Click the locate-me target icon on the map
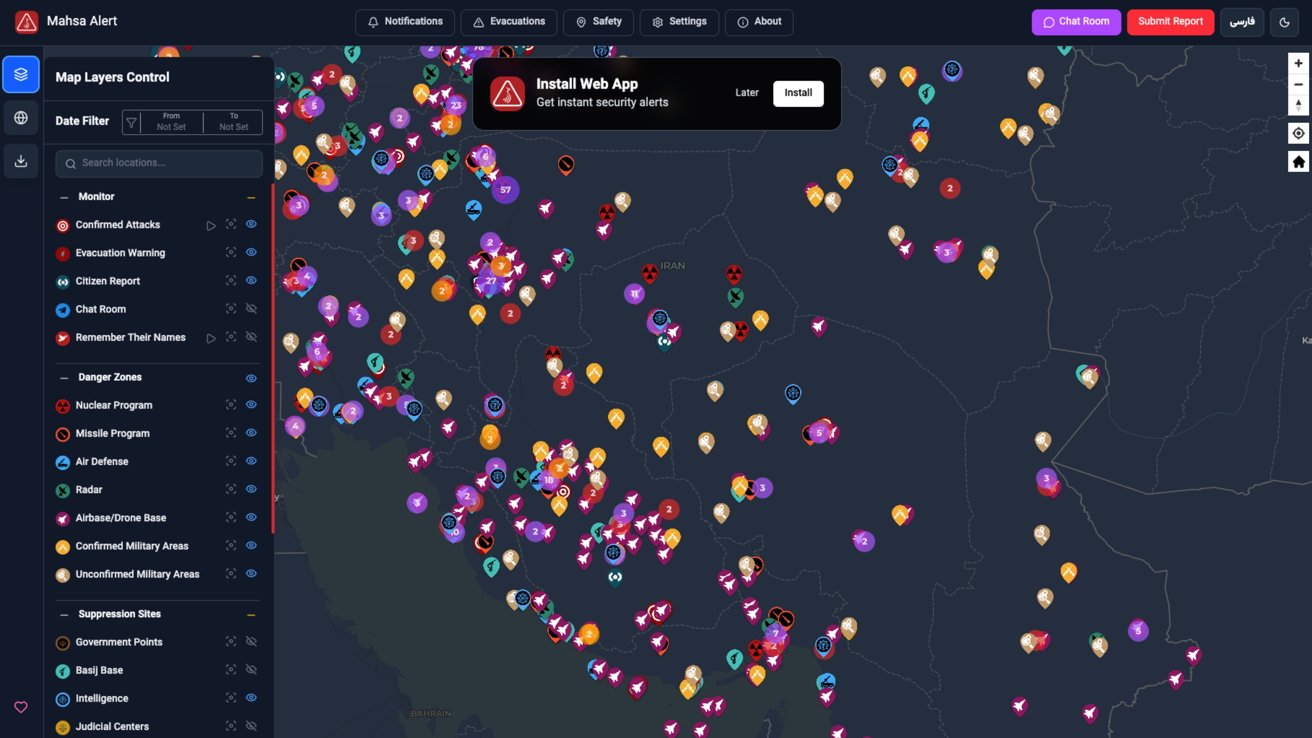The width and height of the screenshot is (1312, 738). (x=1297, y=132)
